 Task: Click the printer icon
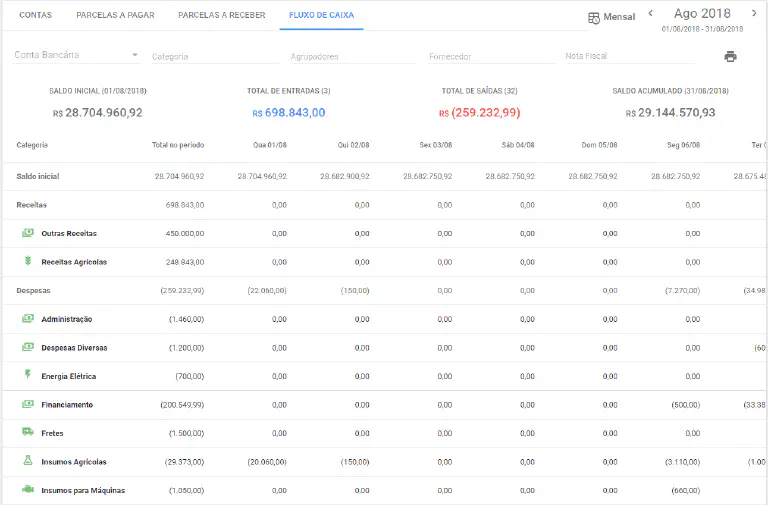pyautogui.click(x=730, y=57)
